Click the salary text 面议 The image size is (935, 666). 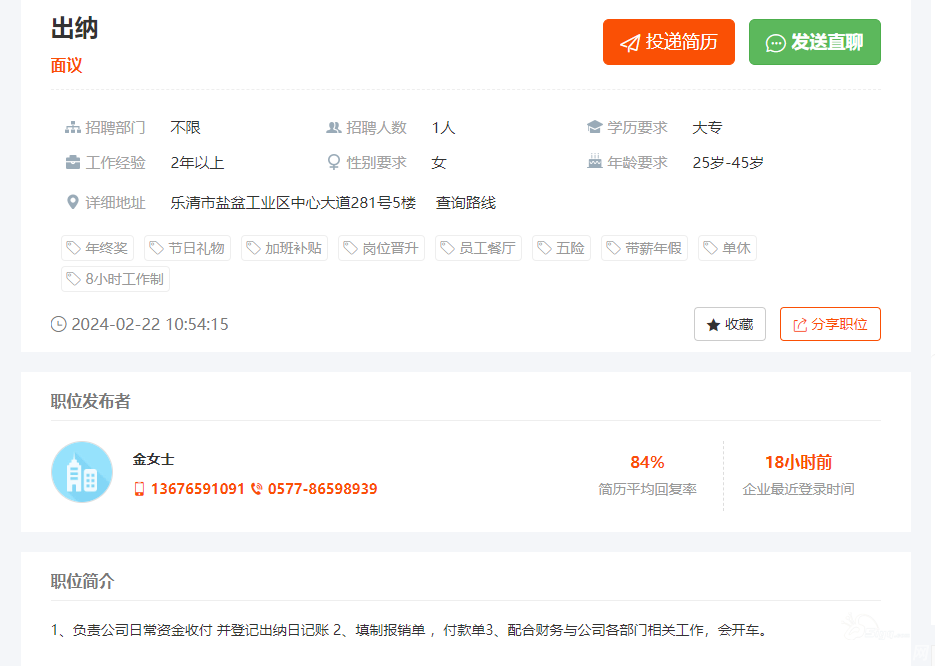[x=66, y=66]
